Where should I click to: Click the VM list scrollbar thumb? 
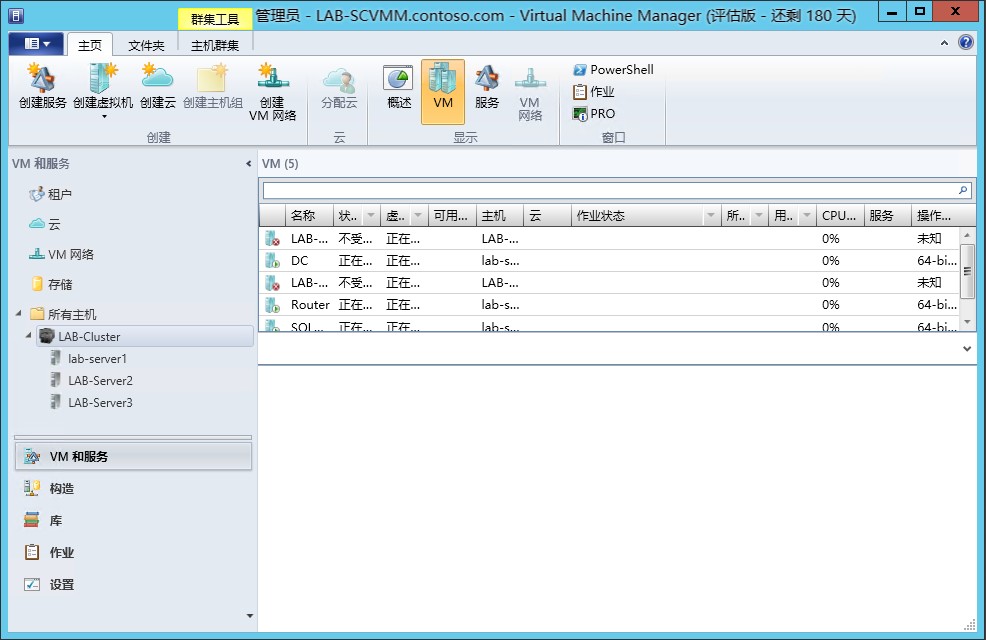tap(967, 271)
